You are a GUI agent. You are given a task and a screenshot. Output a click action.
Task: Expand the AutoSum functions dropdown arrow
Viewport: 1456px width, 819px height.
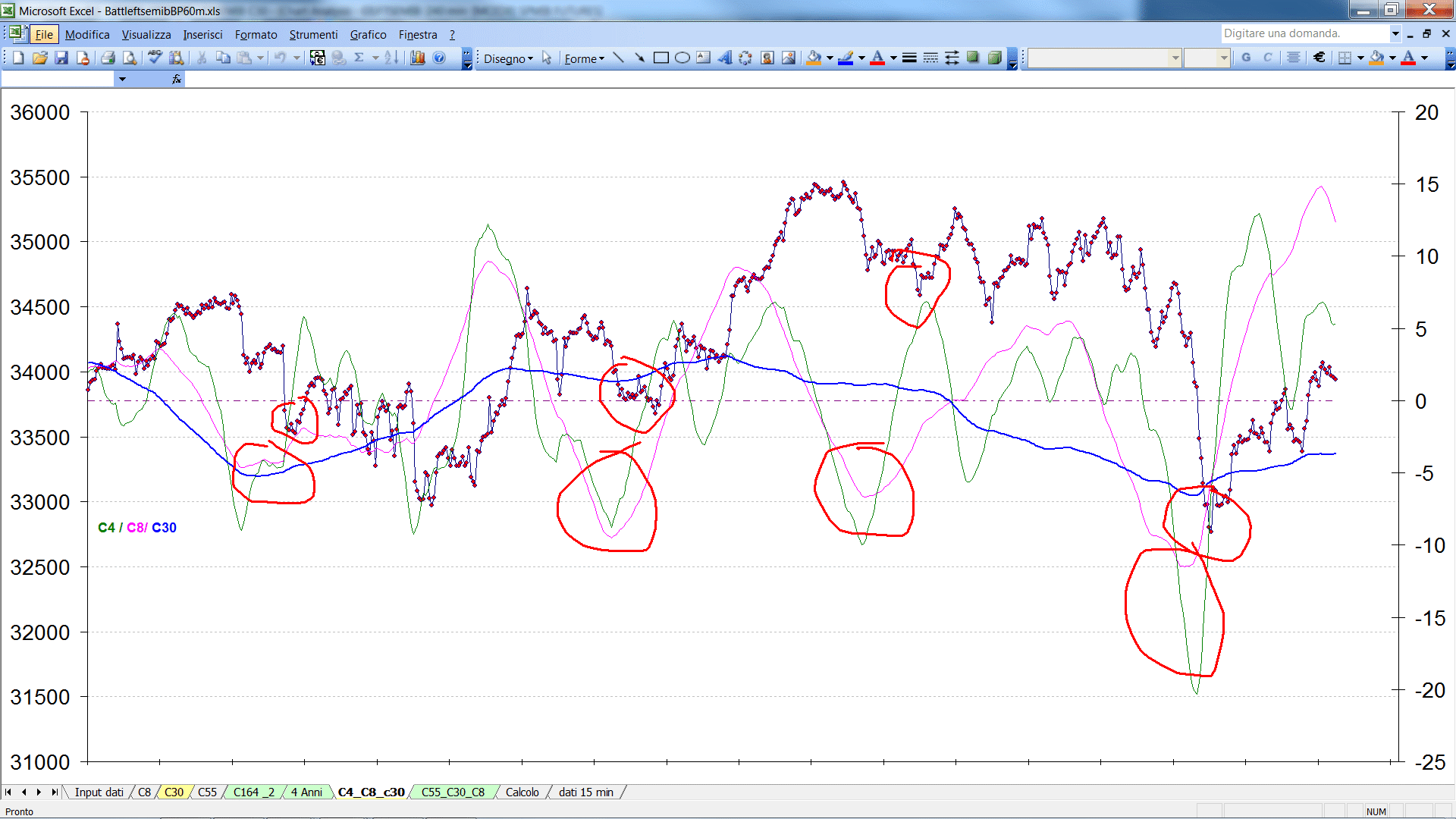pyautogui.click(x=375, y=58)
